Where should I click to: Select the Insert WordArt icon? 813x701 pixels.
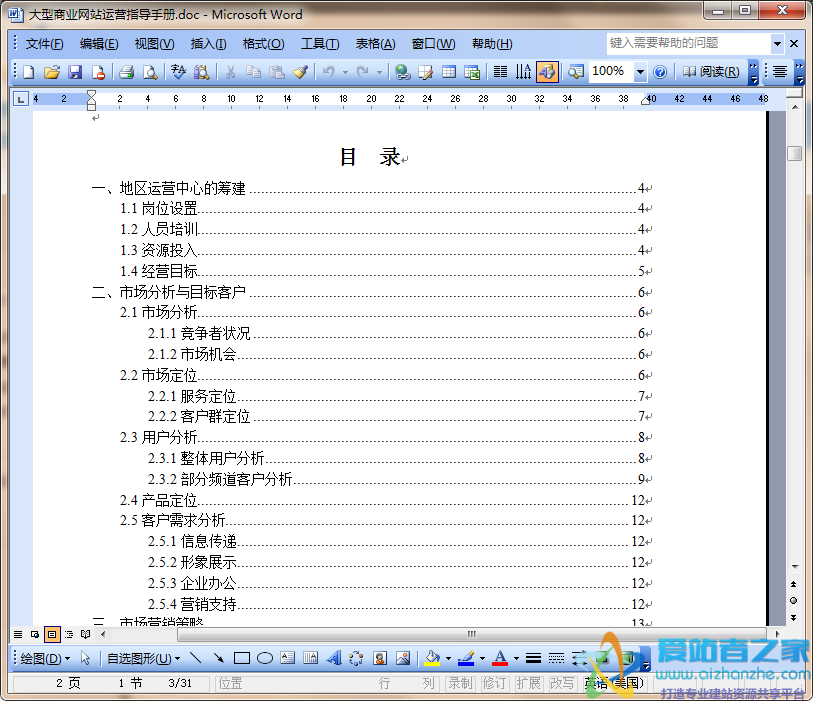click(334, 658)
